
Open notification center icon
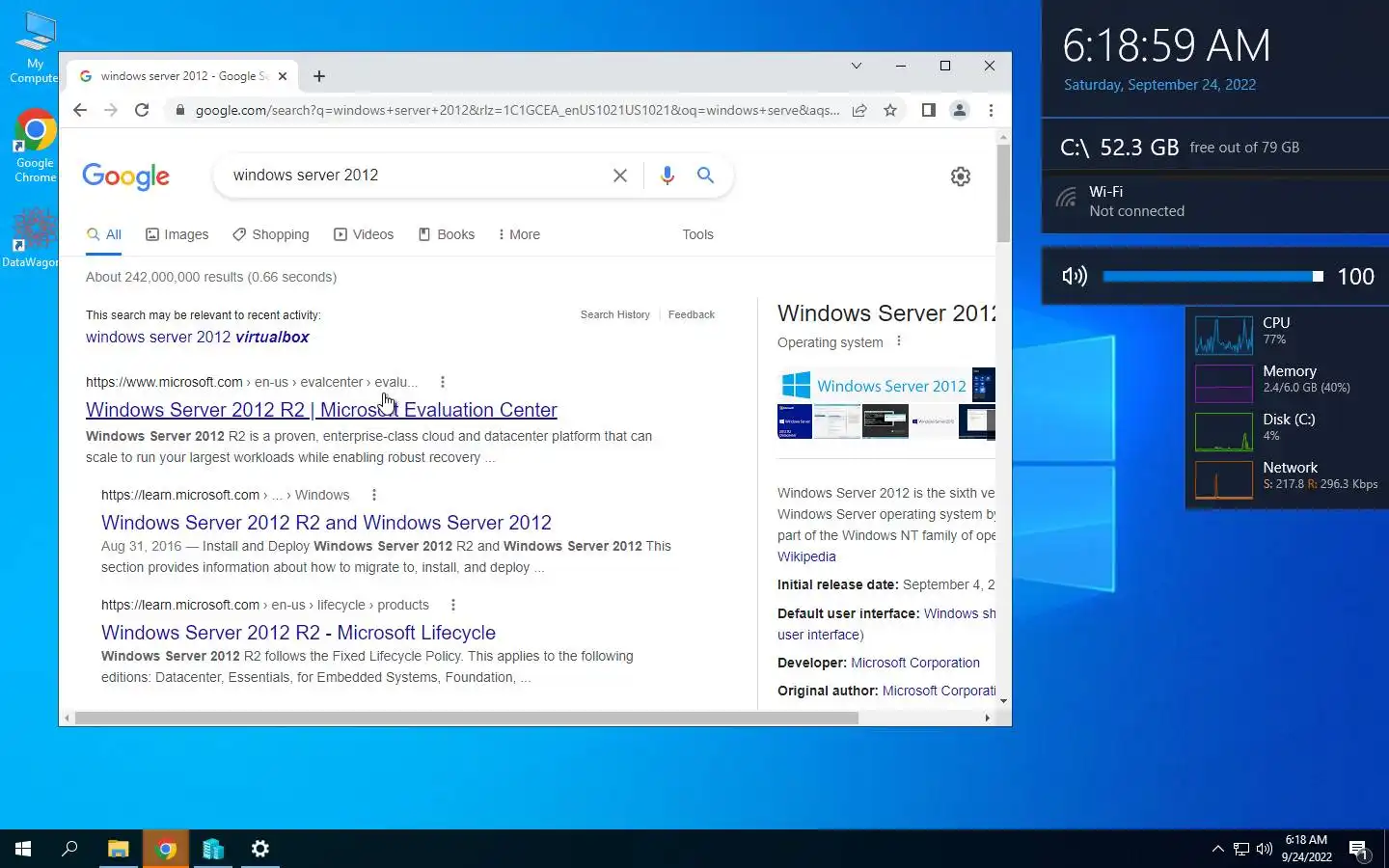pos(1359,850)
